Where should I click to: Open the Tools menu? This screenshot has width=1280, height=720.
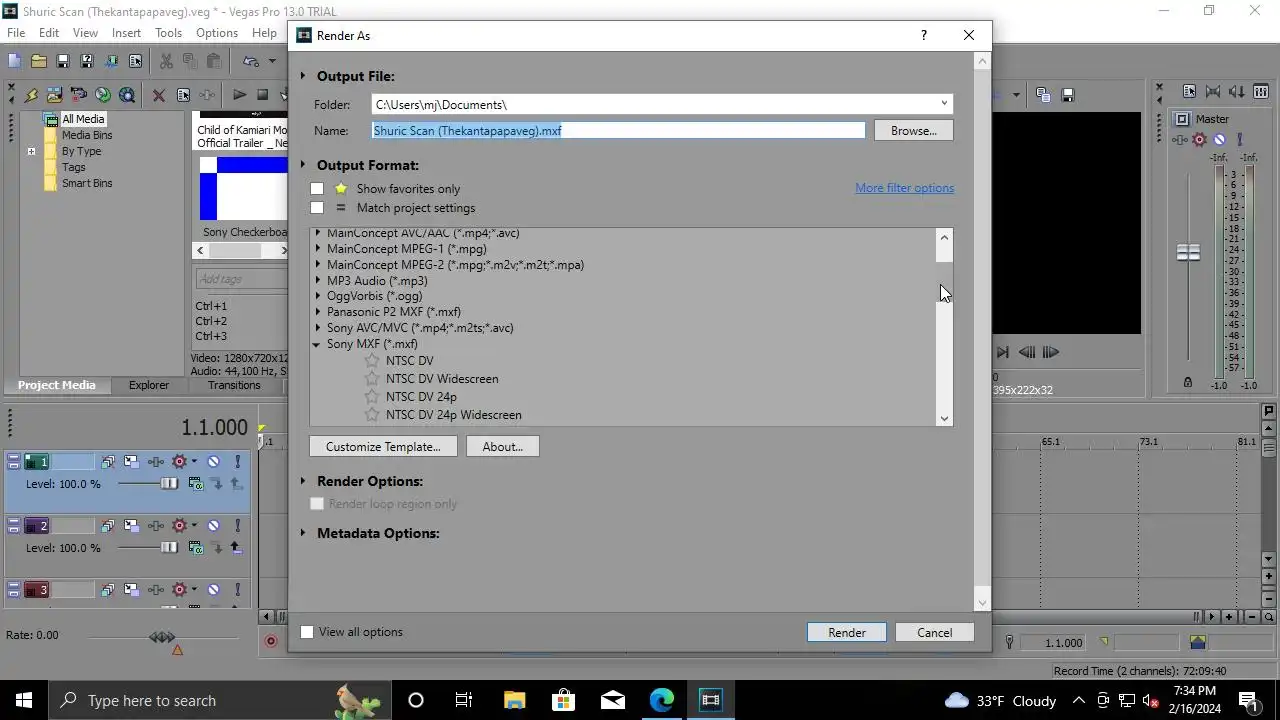pos(168,33)
